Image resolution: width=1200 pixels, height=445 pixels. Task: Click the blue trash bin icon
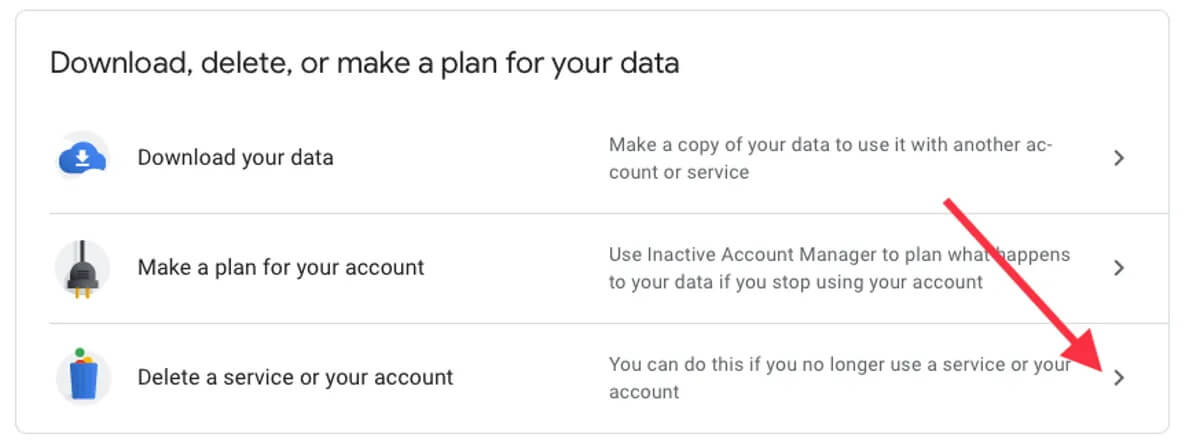click(83, 380)
